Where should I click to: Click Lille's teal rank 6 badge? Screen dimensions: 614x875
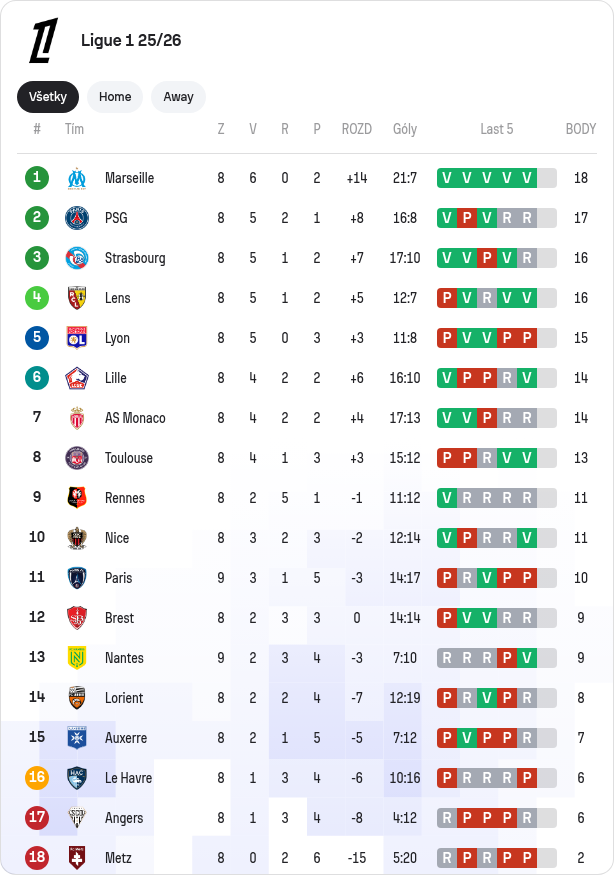click(37, 378)
